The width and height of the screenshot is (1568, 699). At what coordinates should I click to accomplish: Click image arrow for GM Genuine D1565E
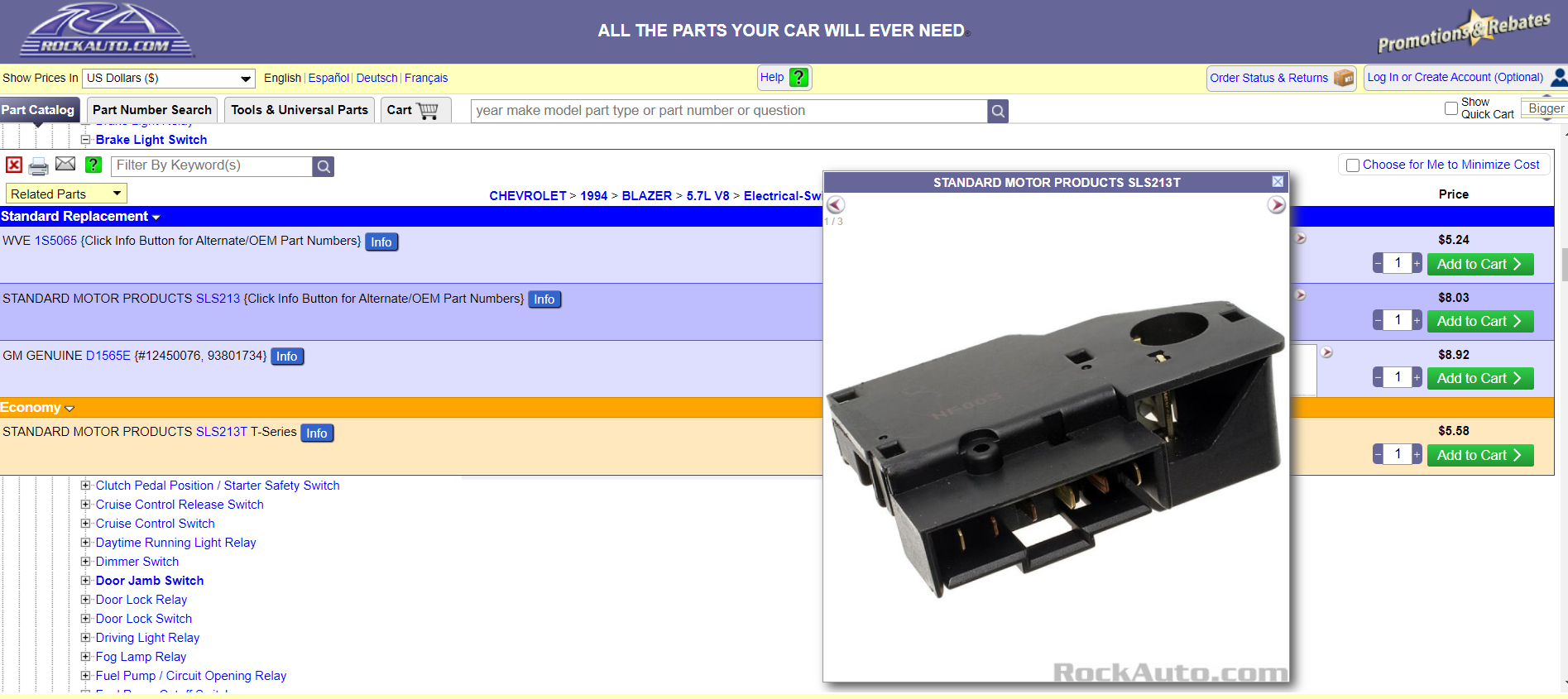point(1327,352)
